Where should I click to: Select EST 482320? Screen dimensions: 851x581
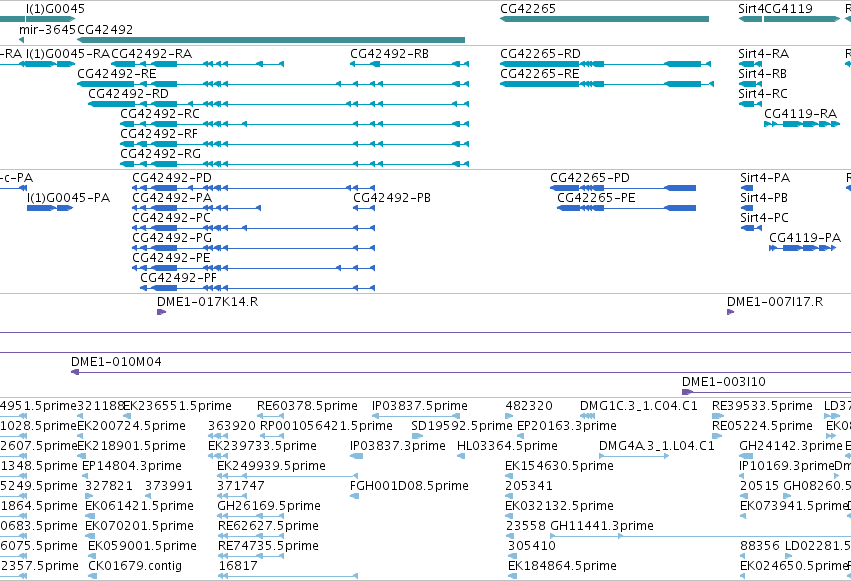[509, 416]
